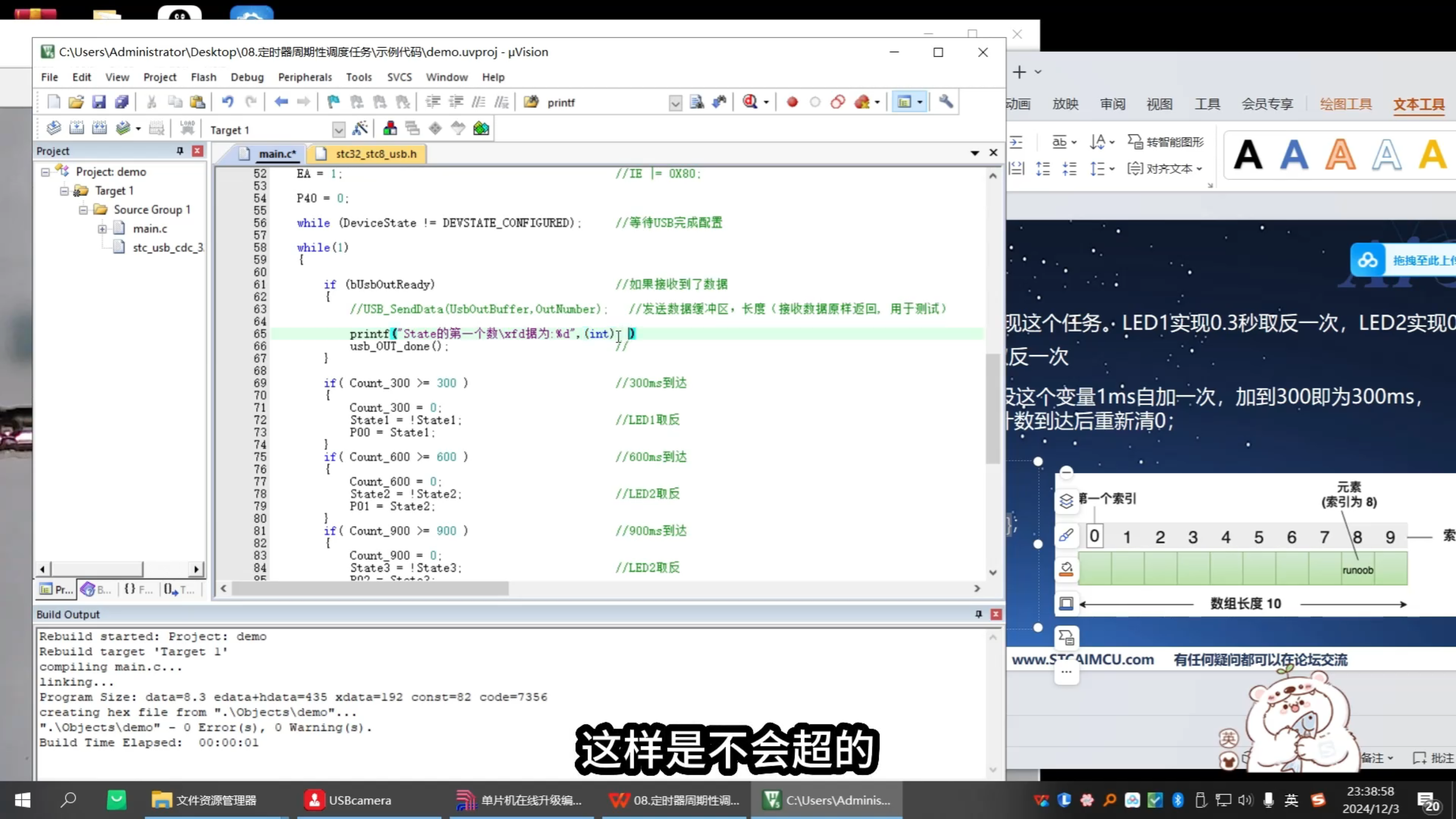
Task: Open the Peripherals menu
Action: pos(305,77)
